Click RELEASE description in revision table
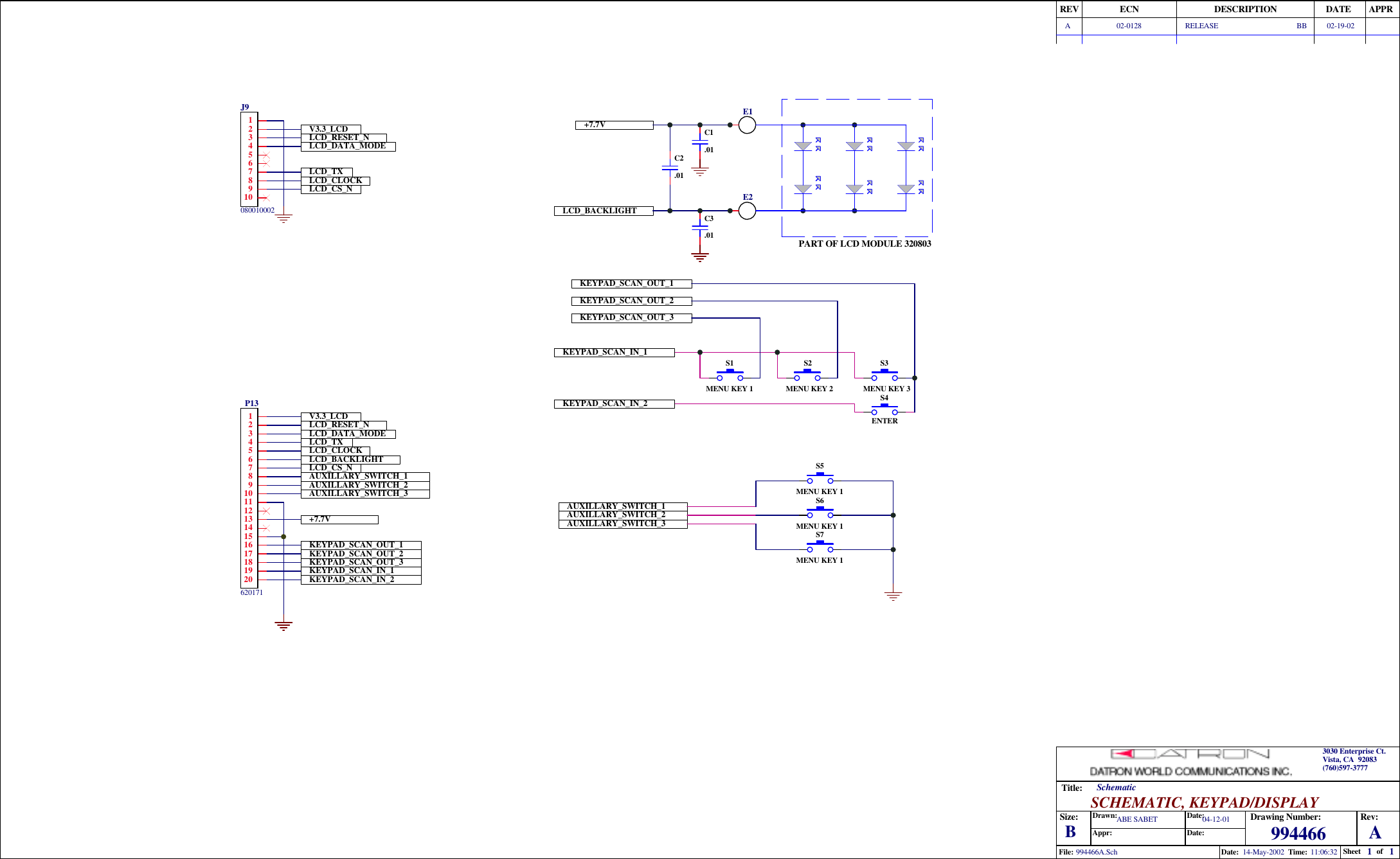1400x859 pixels. pyautogui.click(x=1201, y=26)
